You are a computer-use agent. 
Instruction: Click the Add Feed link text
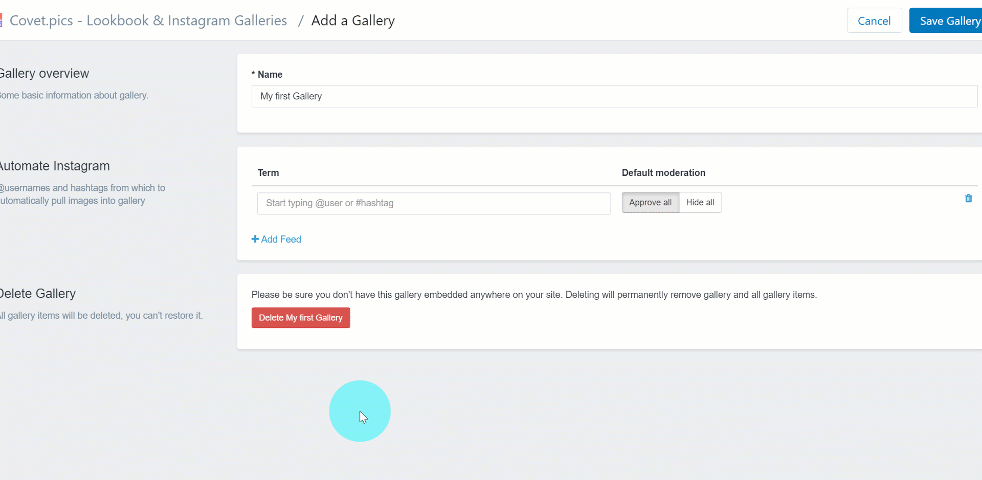(281, 239)
